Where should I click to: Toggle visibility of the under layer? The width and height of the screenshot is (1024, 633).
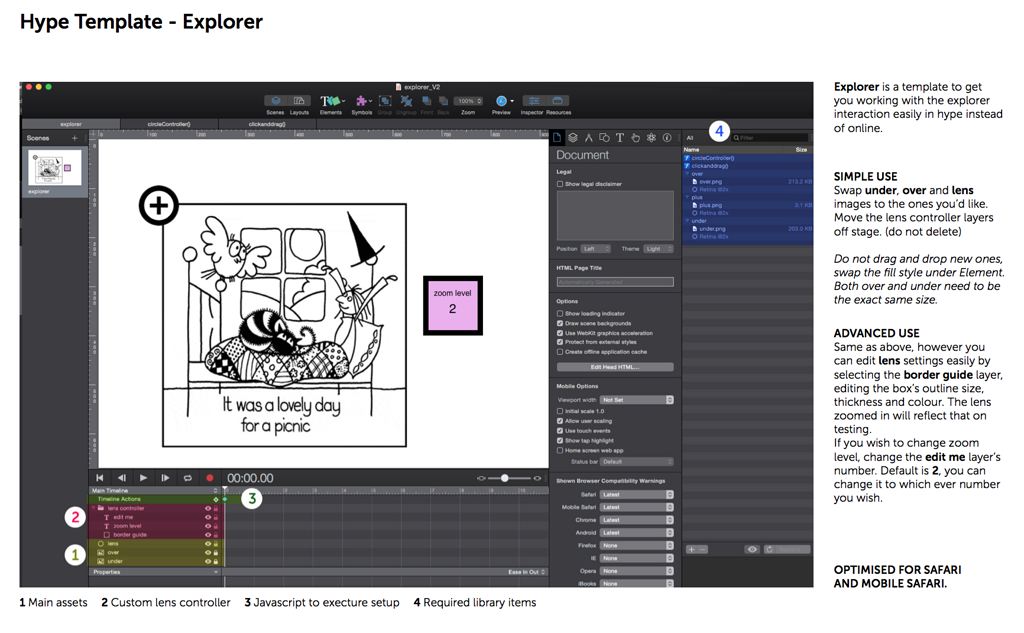point(208,561)
